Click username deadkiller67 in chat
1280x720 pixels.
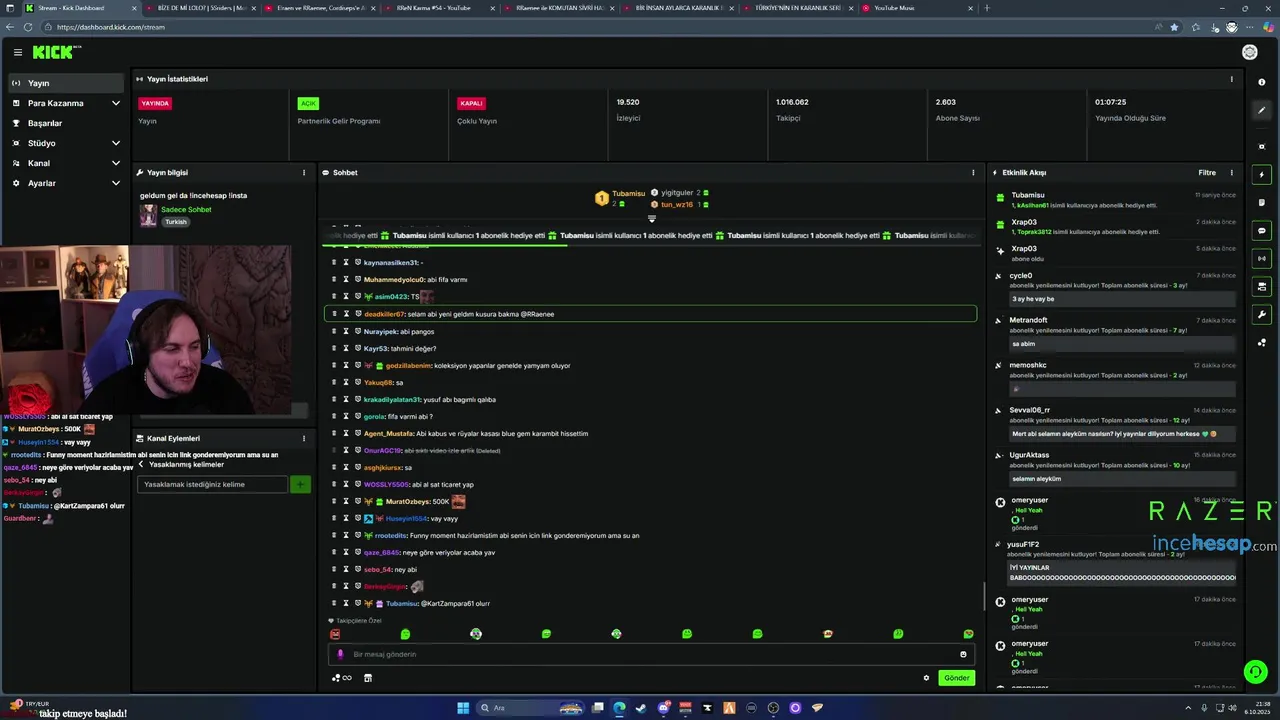pyautogui.click(x=384, y=314)
